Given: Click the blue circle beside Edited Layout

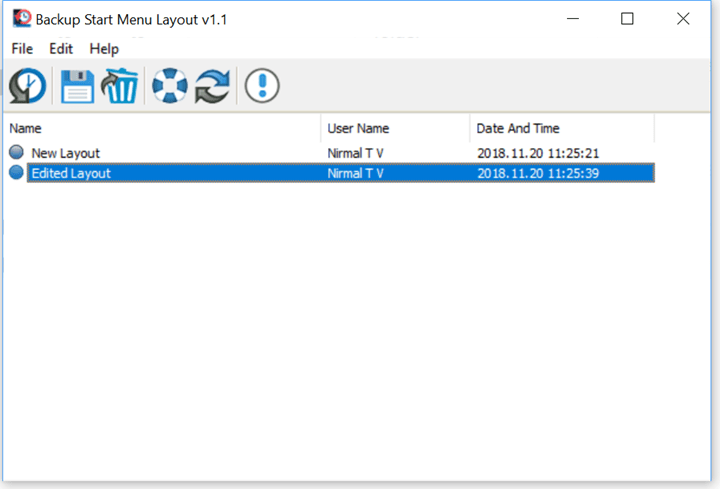Looking at the screenshot, I should click(16, 172).
